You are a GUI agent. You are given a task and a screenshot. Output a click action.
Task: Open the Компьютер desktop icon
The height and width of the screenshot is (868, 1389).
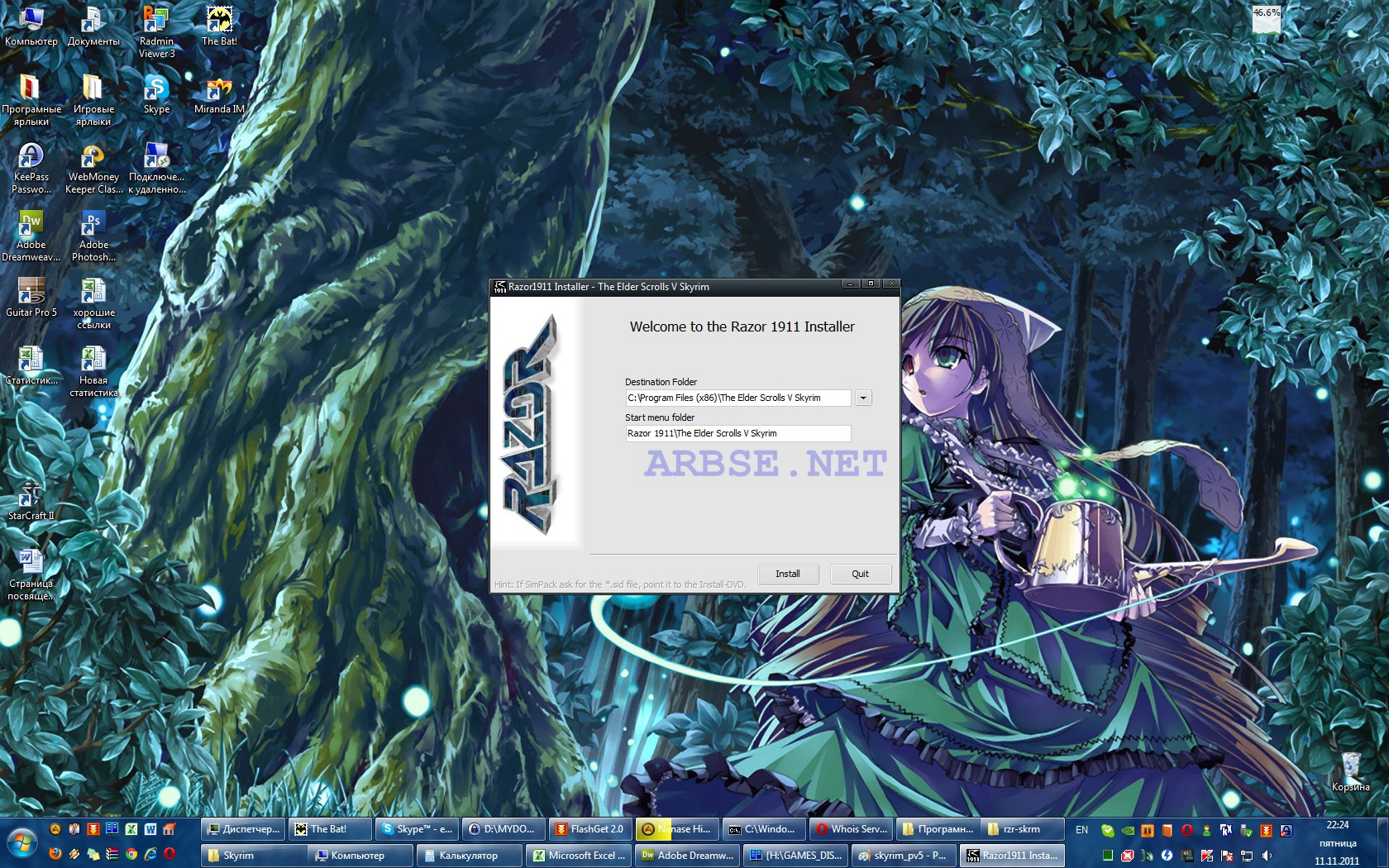[x=31, y=27]
